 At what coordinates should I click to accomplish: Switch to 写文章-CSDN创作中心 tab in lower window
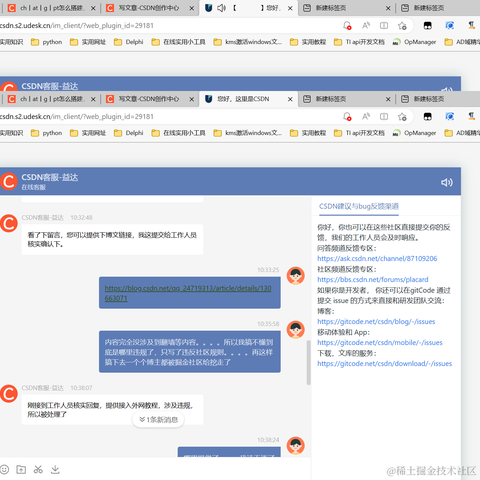point(148,99)
